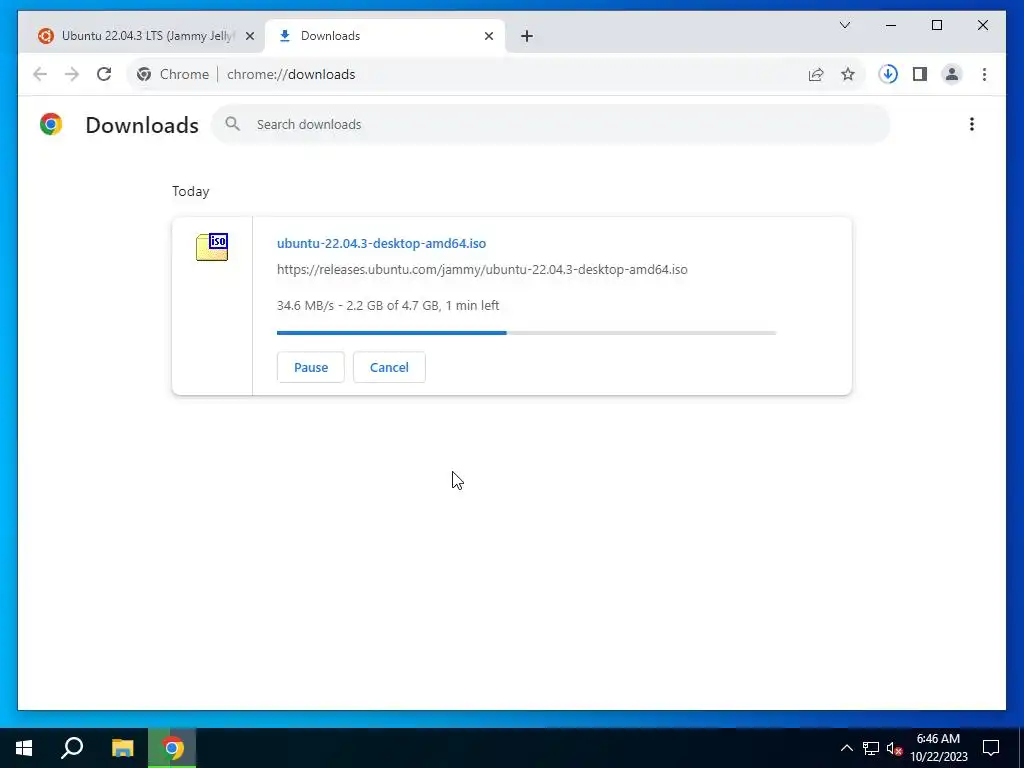Open the ubuntu-22.04.3-desktop-amd64.iso file link

point(381,243)
